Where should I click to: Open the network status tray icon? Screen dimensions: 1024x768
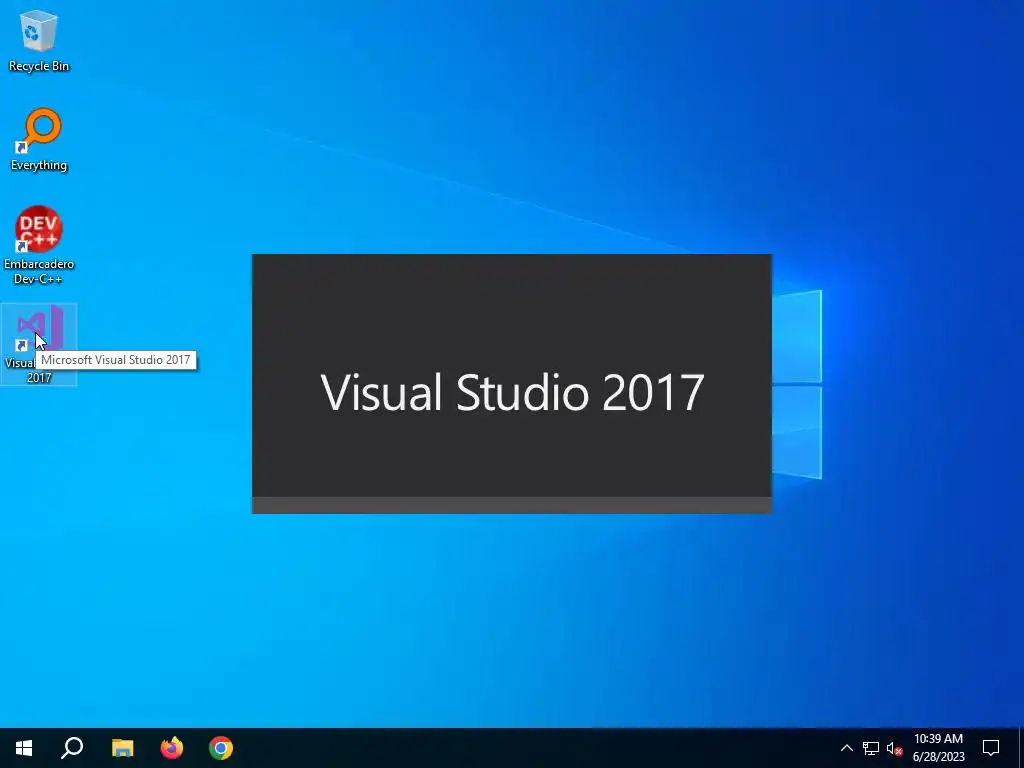[x=871, y=748]
